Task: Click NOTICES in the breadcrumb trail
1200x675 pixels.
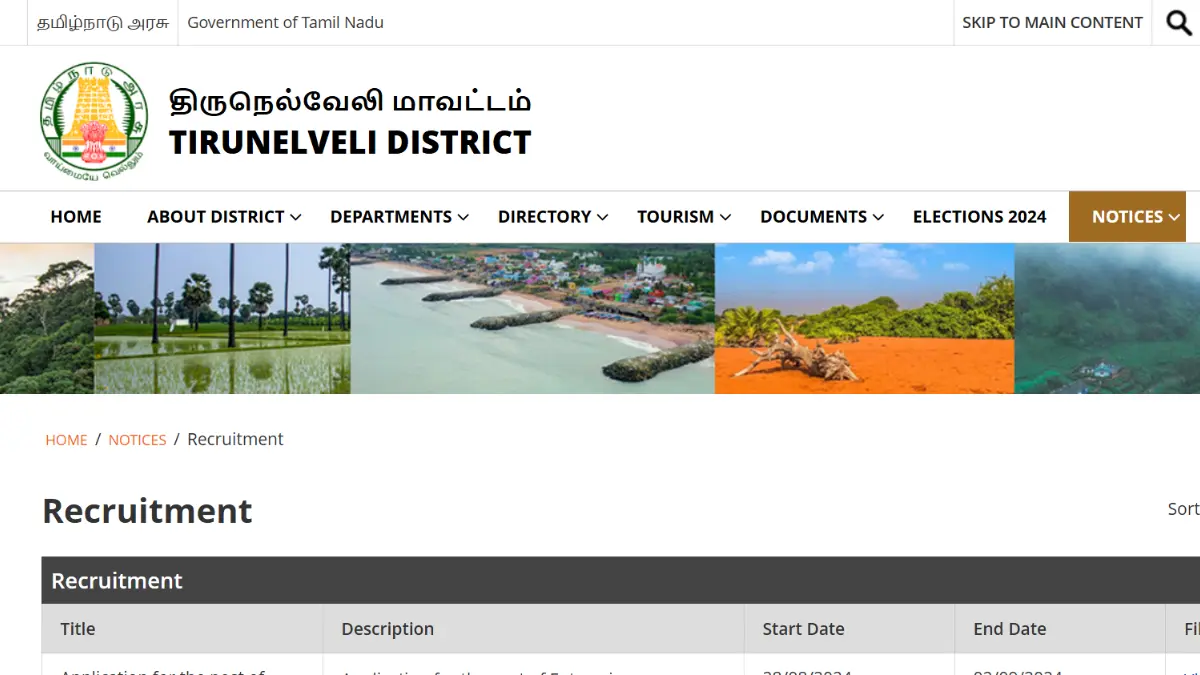Action: coord(137,440)
